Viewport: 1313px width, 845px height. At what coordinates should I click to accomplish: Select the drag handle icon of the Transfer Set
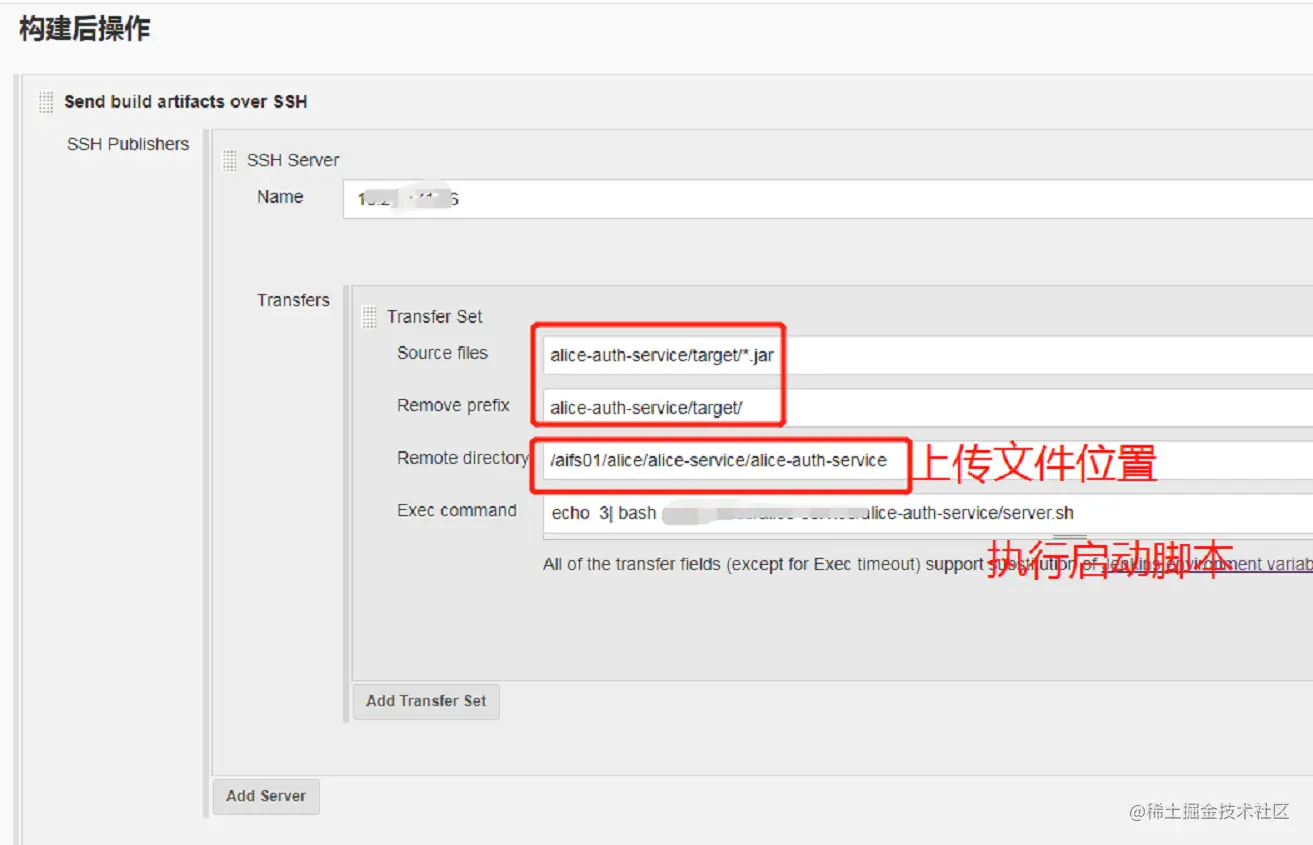[x=369, y=316]
